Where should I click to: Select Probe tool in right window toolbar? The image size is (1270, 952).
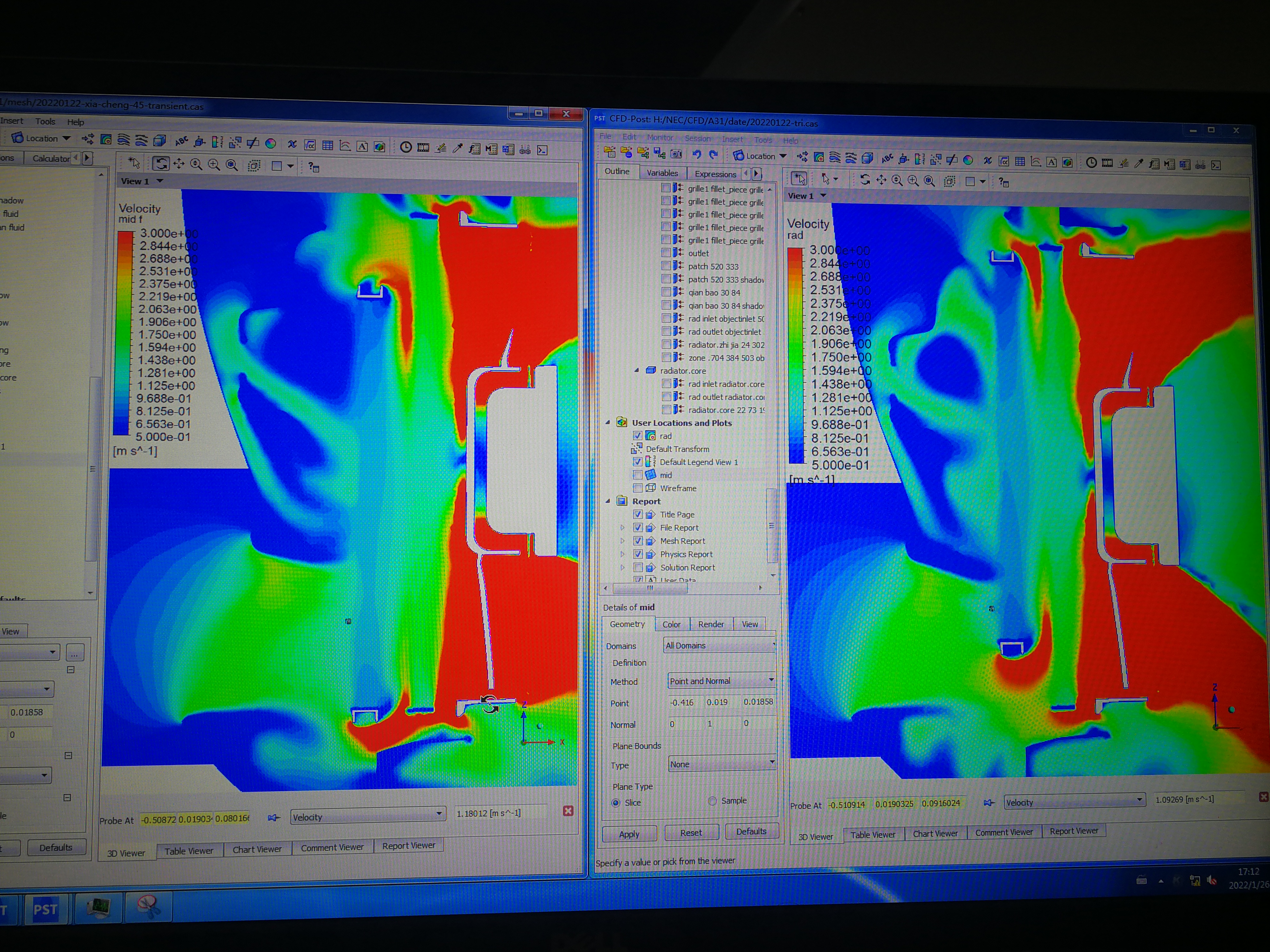pos(1139,164)
